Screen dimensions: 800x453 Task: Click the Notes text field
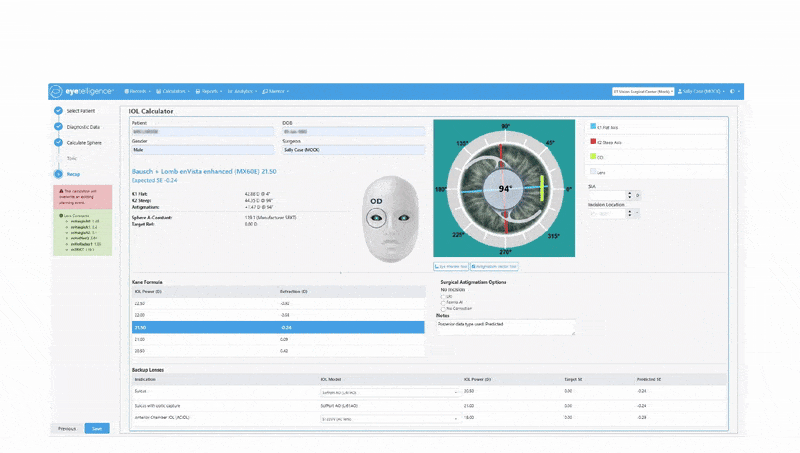[x=506, y=327]
